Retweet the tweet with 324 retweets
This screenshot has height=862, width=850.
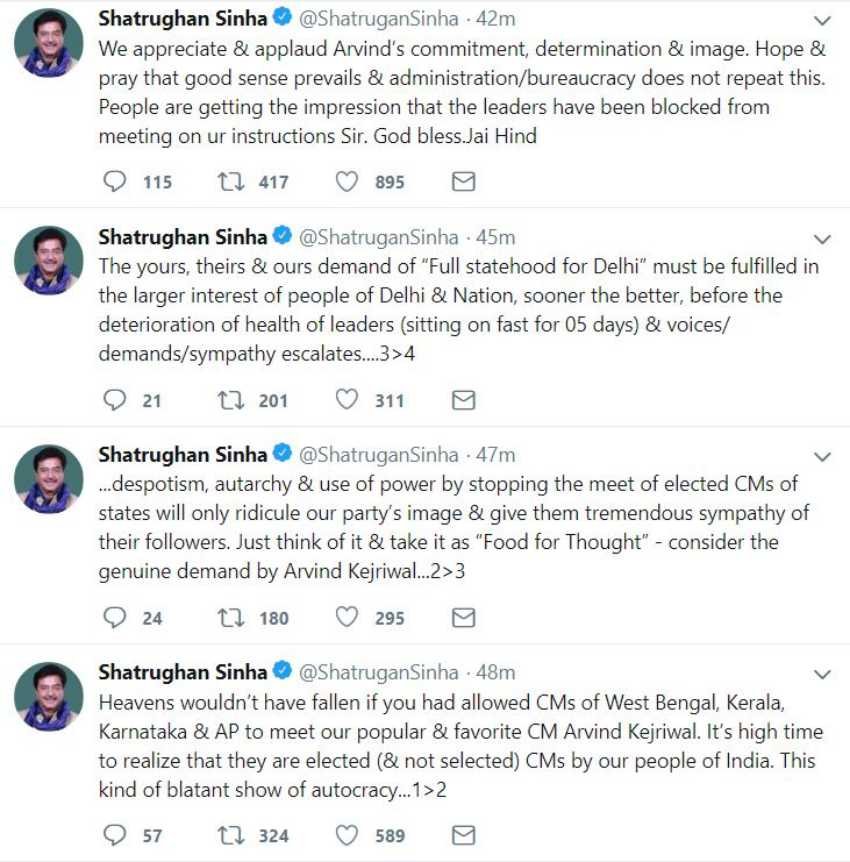231,835
